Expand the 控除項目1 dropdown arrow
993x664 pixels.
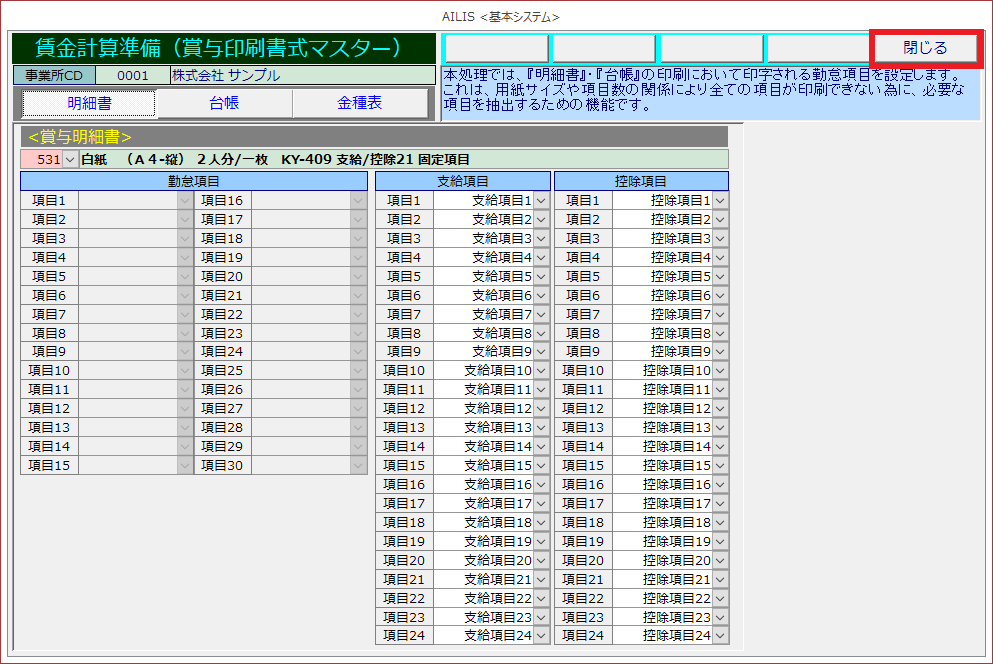[720, 201]
